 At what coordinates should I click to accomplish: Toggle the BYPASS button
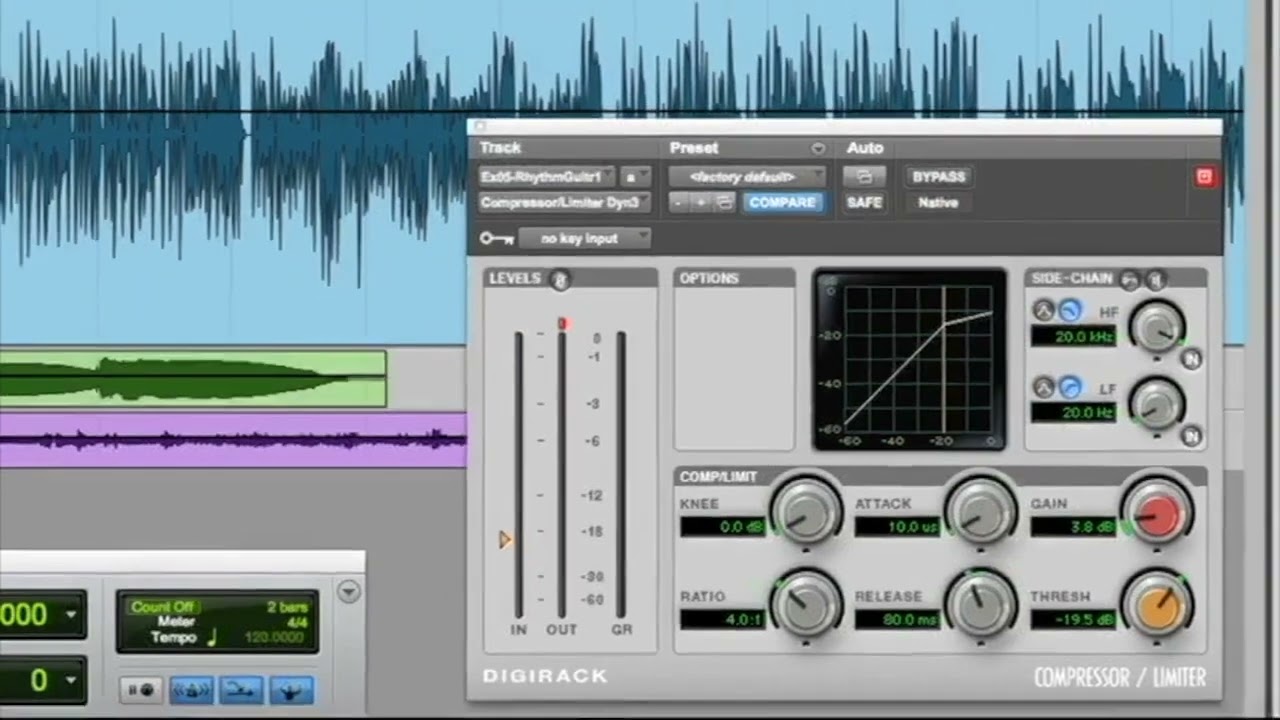click(x=939, y=177)
